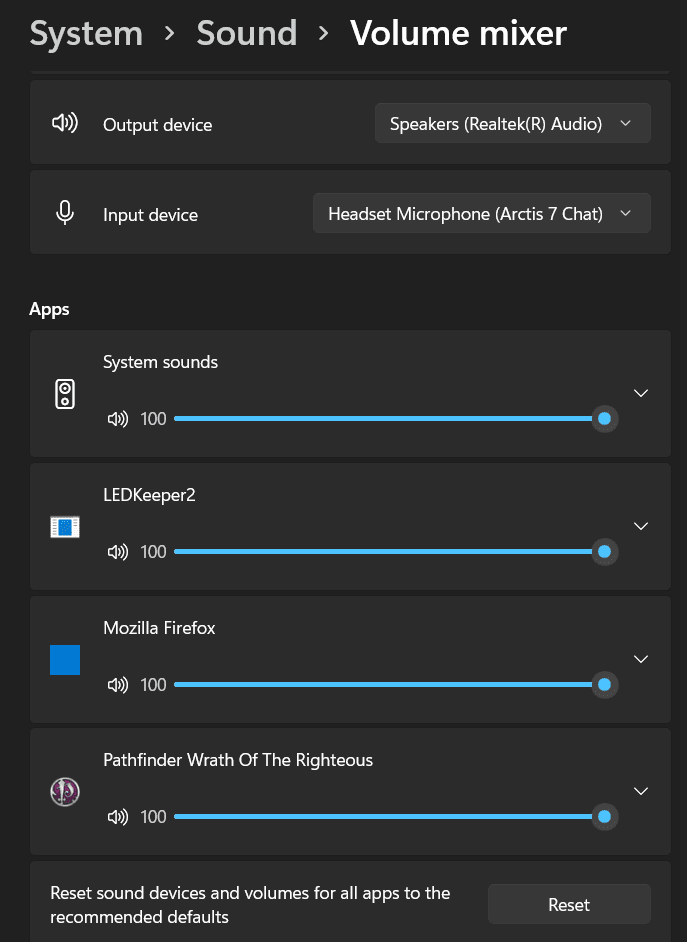Click the LEDKeeper2 app icon
Viewport: 687px width, 942px height.
pyautogui.click(x=65, y=527)
